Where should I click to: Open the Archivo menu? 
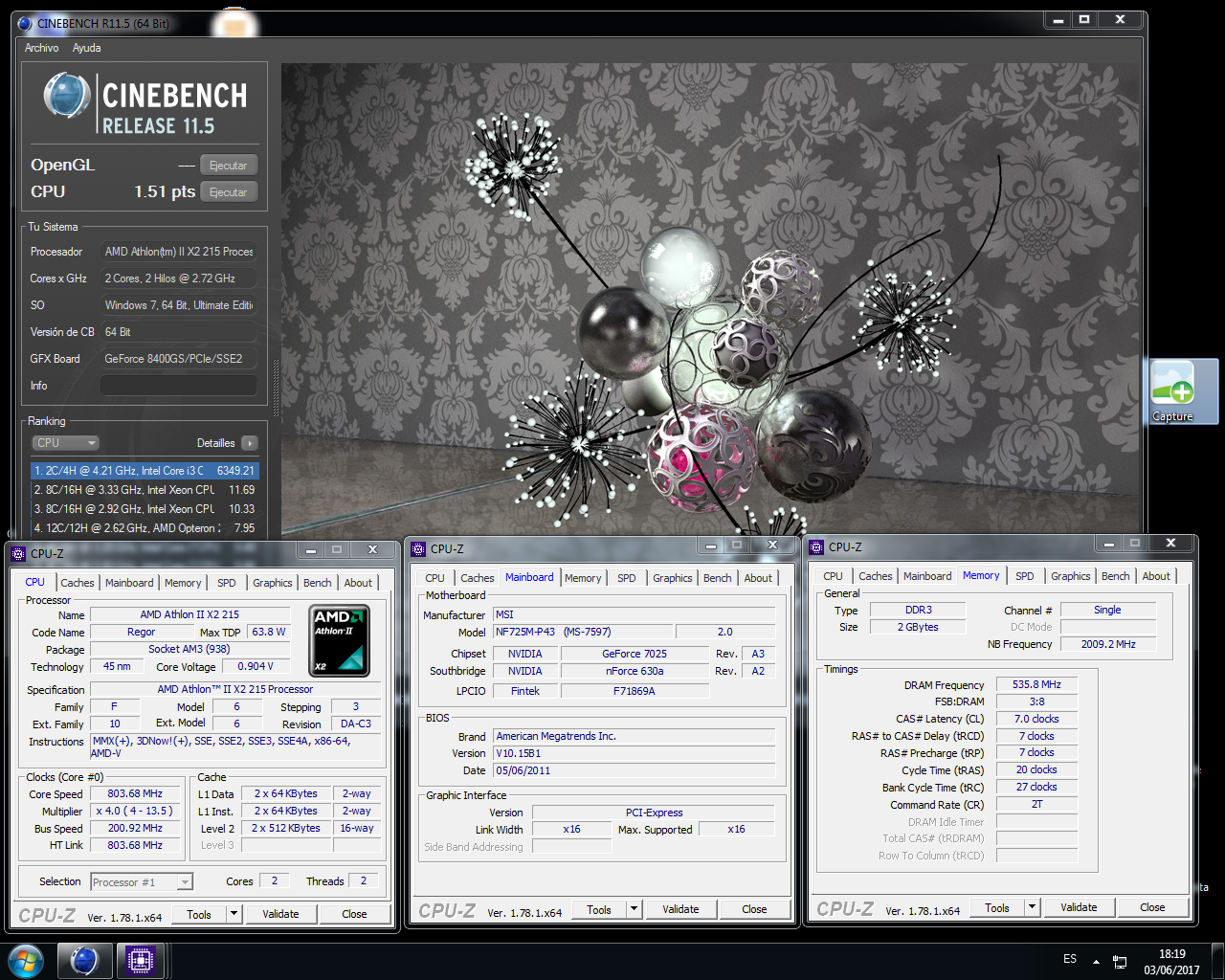point(41,48)
